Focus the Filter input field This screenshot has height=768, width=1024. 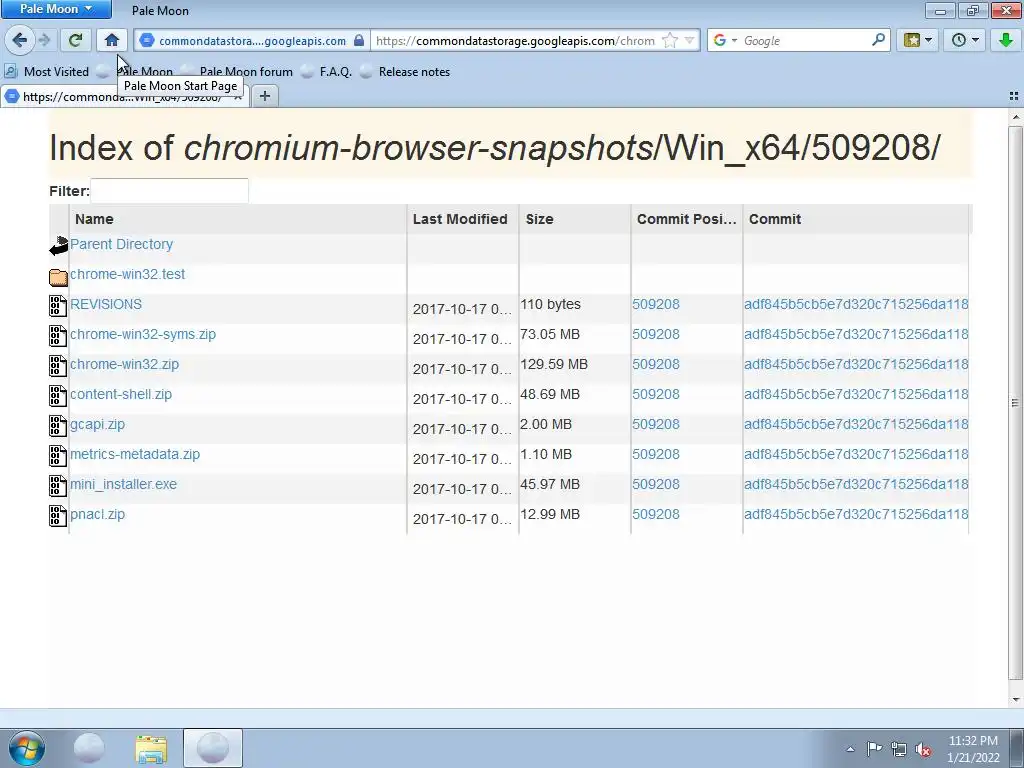[x=169, y=191]
